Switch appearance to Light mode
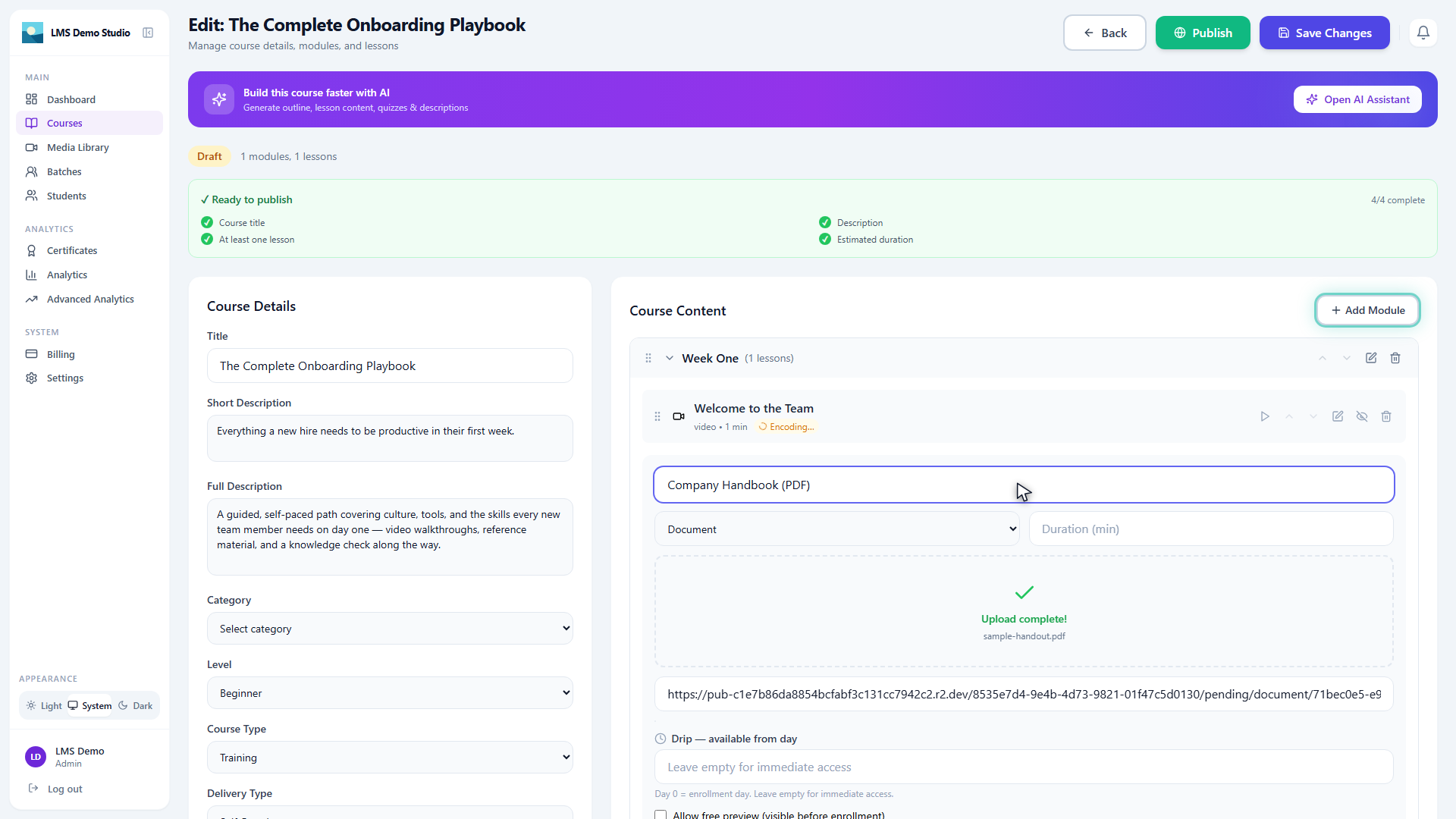Image resolution: width=1456 pixels, height=819 pixels. (x=44, y=705)
